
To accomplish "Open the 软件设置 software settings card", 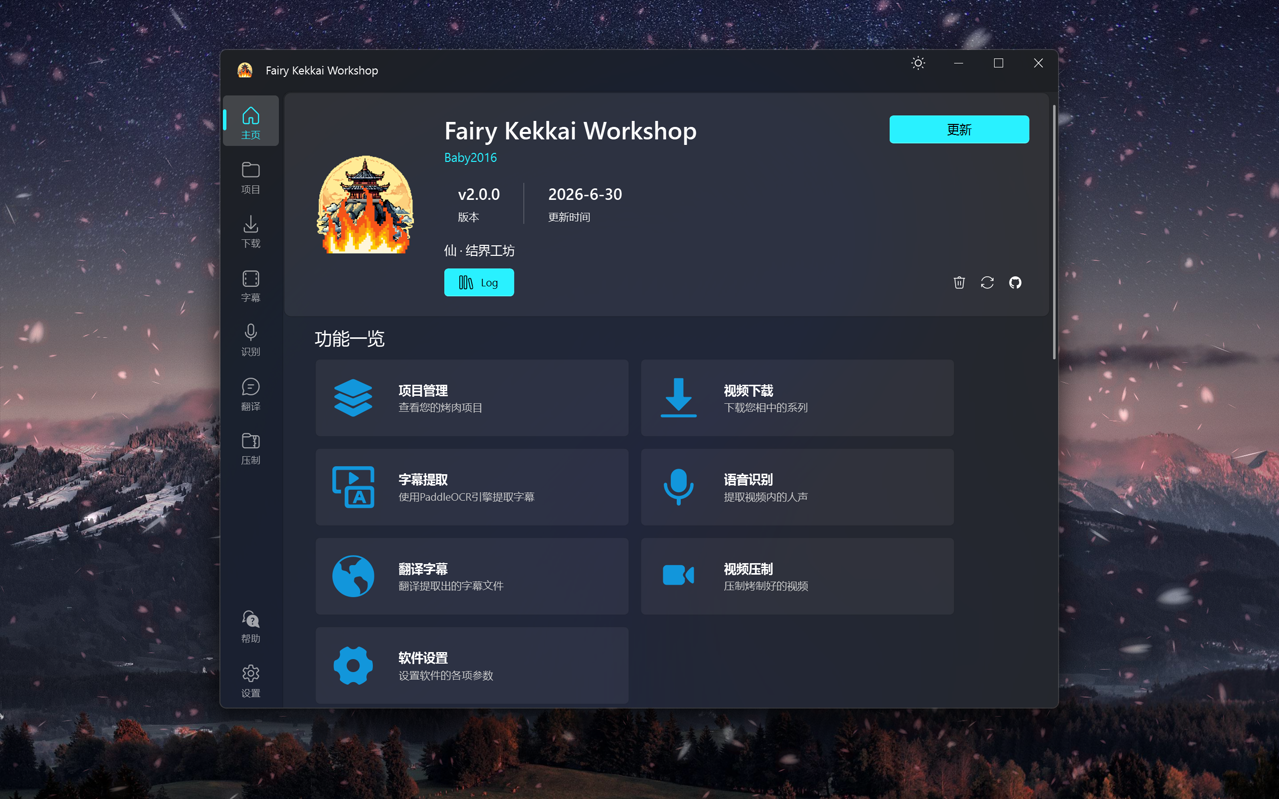I will pyautogui.click(x=472, y=665).
